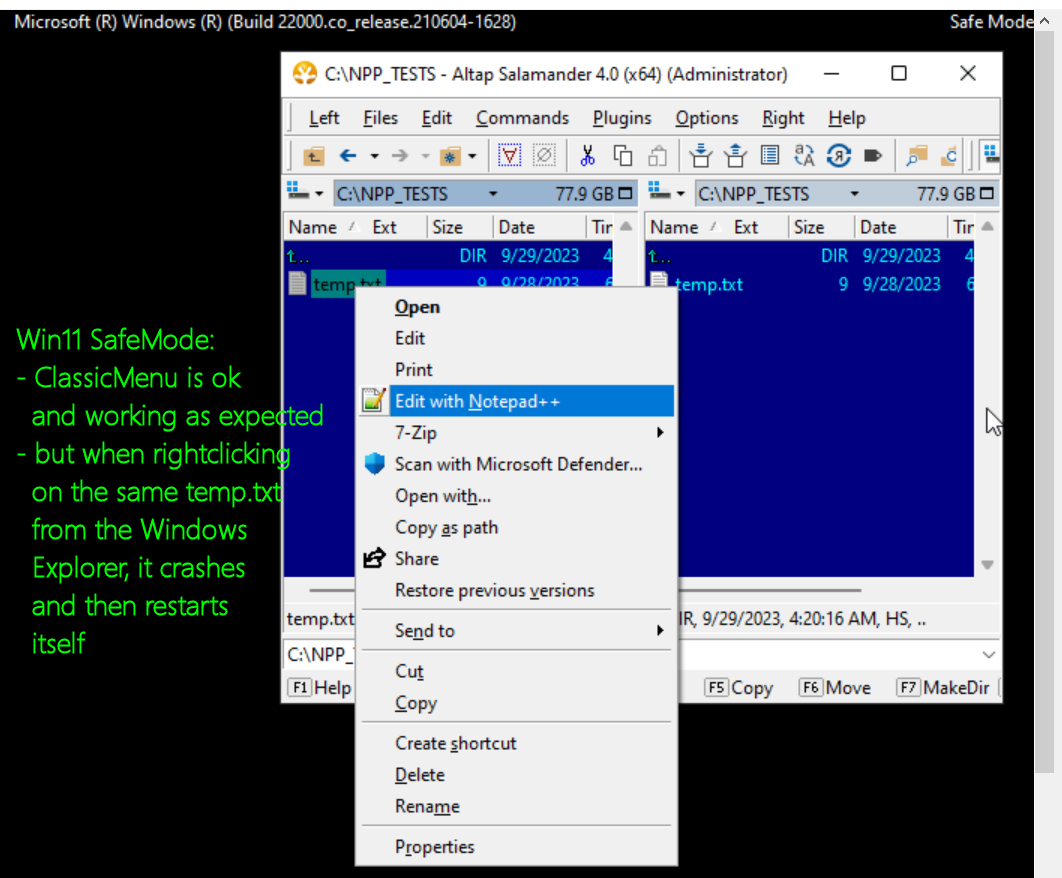Click right panel Name column header
Screen dimensions: 1062x878
coord(673,227)
